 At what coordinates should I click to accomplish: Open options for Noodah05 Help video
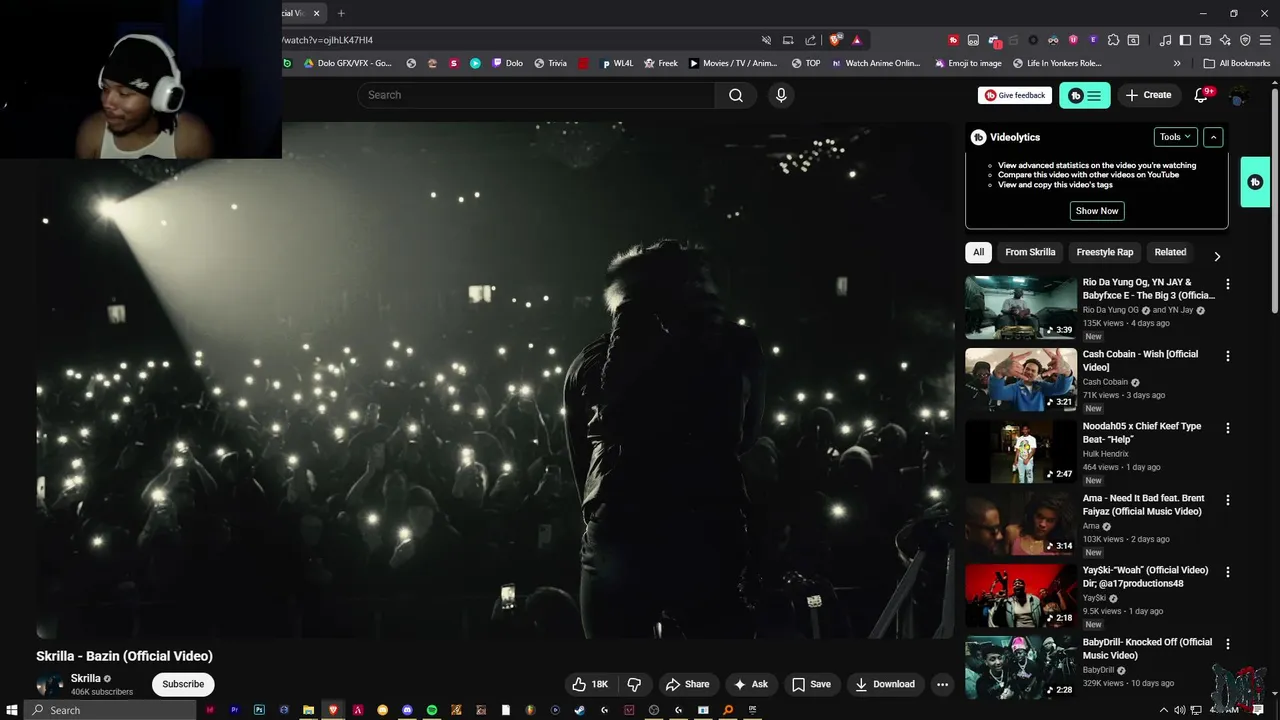click(x=1228, y=428)
